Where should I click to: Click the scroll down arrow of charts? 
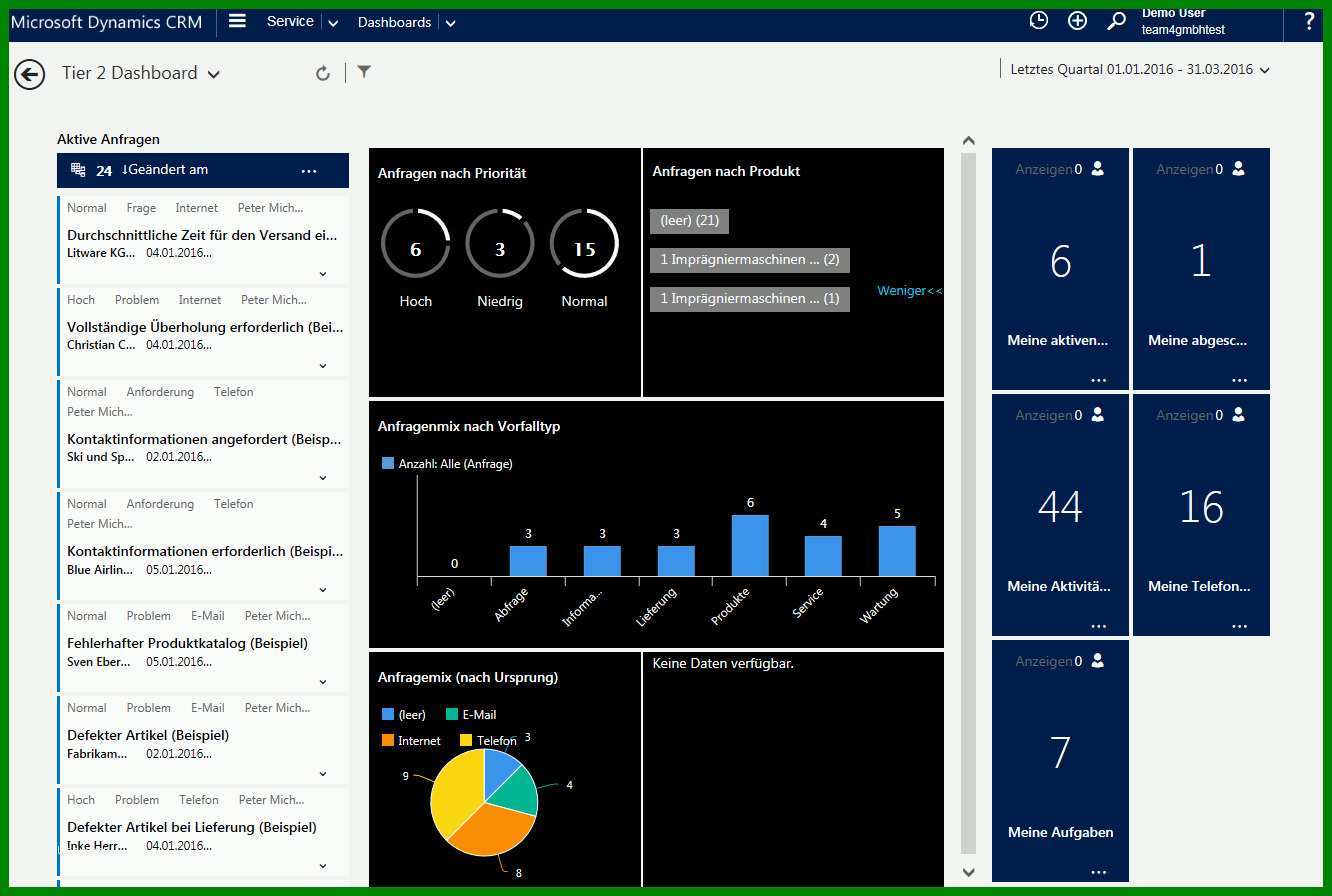(x=968, y=872)
